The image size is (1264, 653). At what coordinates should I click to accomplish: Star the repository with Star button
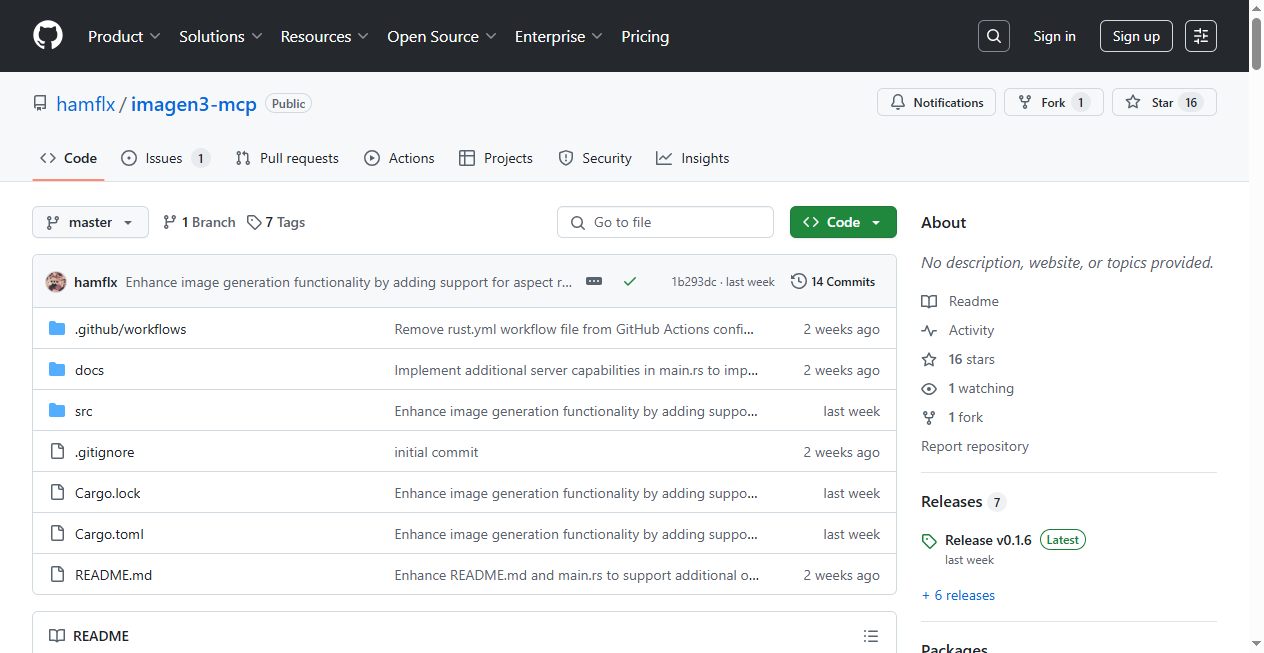[x=1164, y=102]
